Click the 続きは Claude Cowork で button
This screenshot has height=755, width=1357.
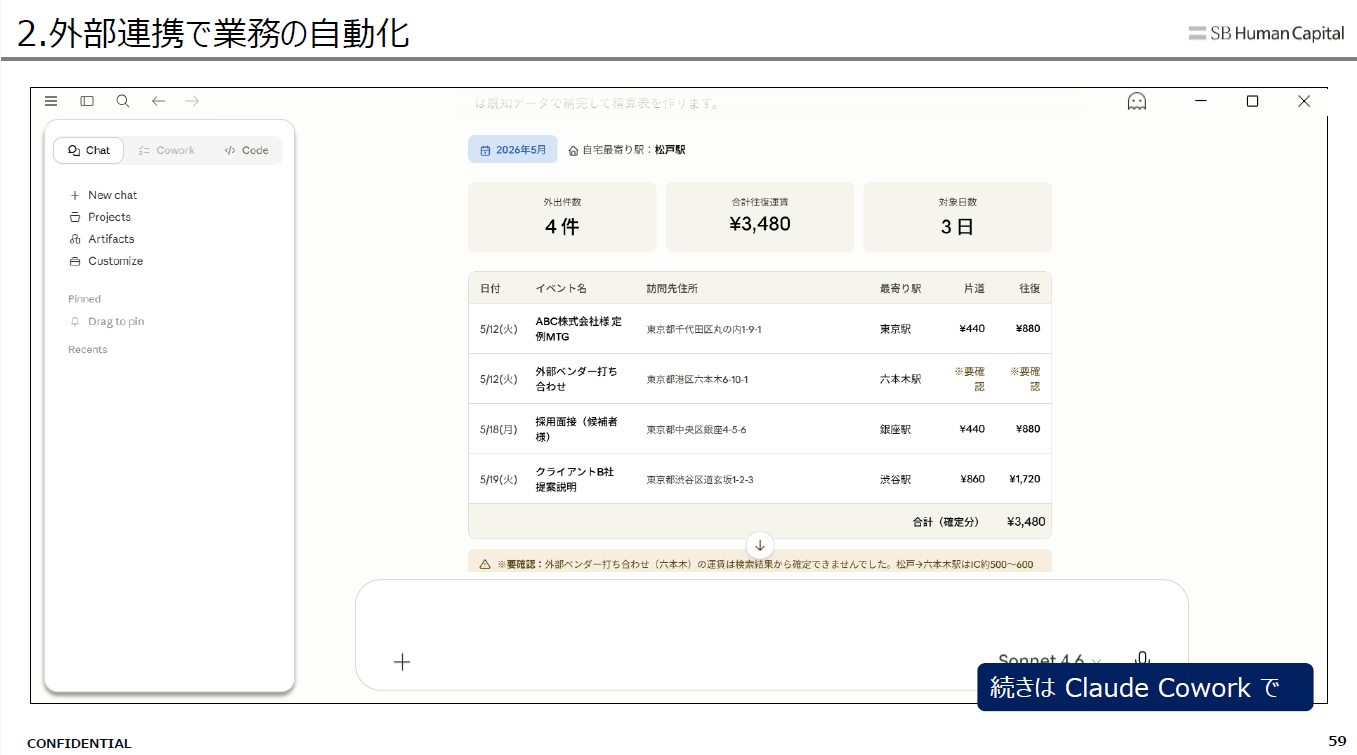coord(1145,687)
